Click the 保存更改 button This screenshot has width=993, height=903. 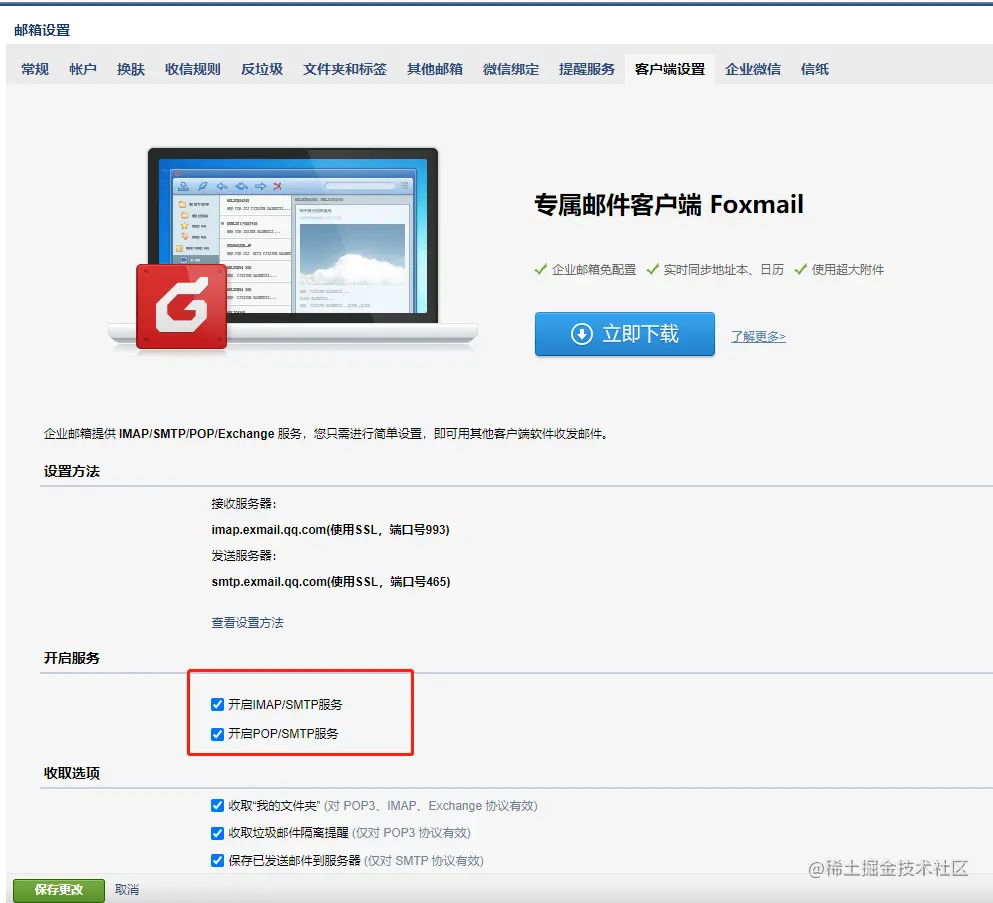point(59,890)
